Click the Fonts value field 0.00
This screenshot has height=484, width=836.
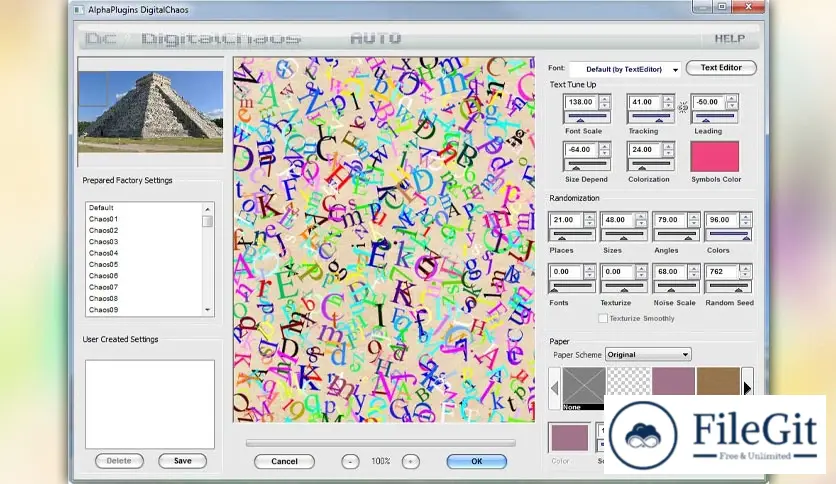tap(566, 271)
